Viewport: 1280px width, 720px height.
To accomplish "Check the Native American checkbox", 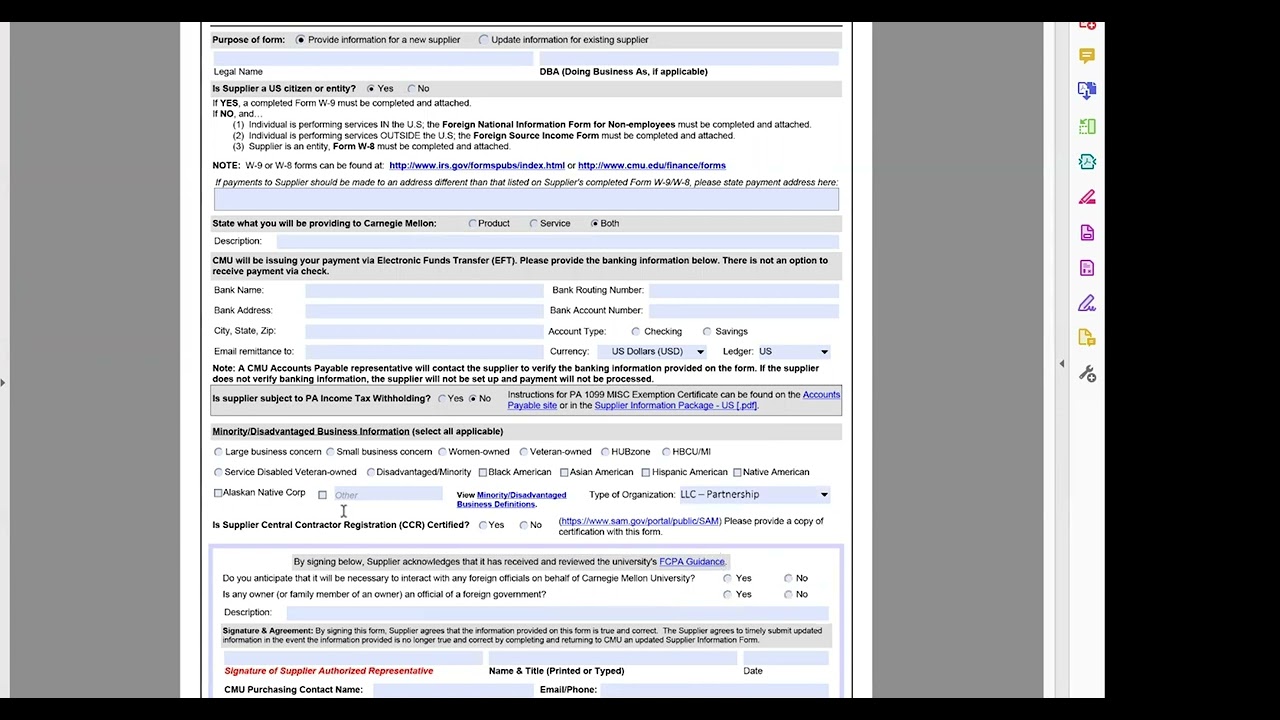I will (x=737, y=472).
